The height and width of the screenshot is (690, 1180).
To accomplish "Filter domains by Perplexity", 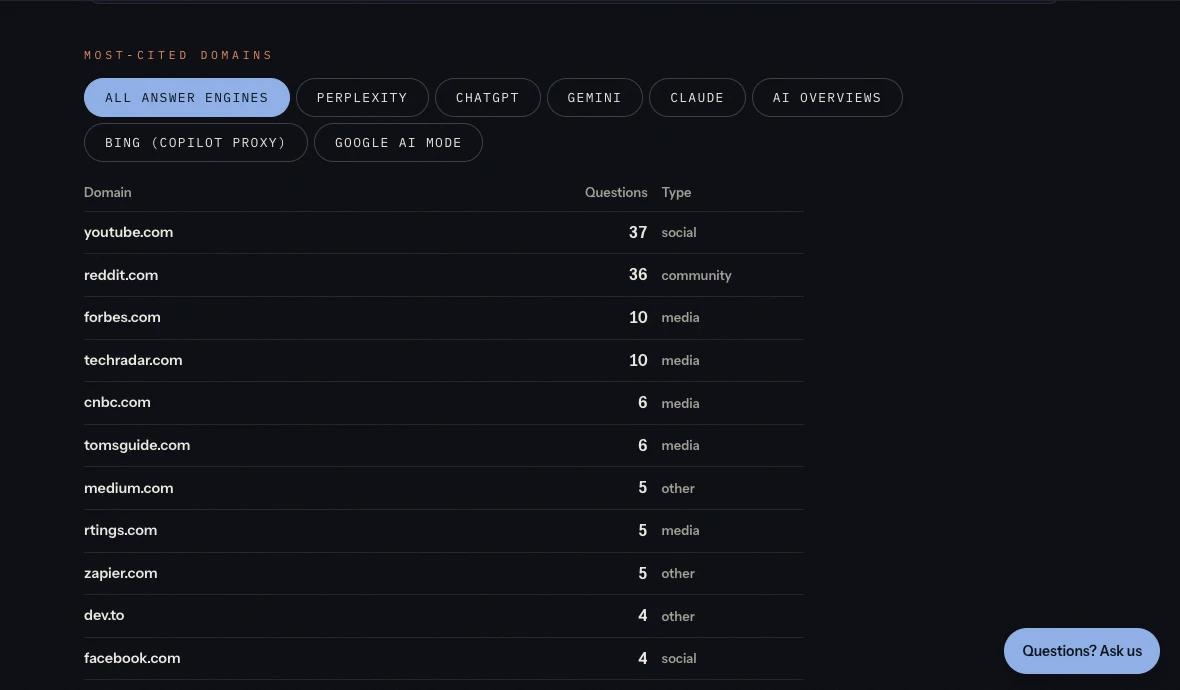I will [x=362, y=98].
